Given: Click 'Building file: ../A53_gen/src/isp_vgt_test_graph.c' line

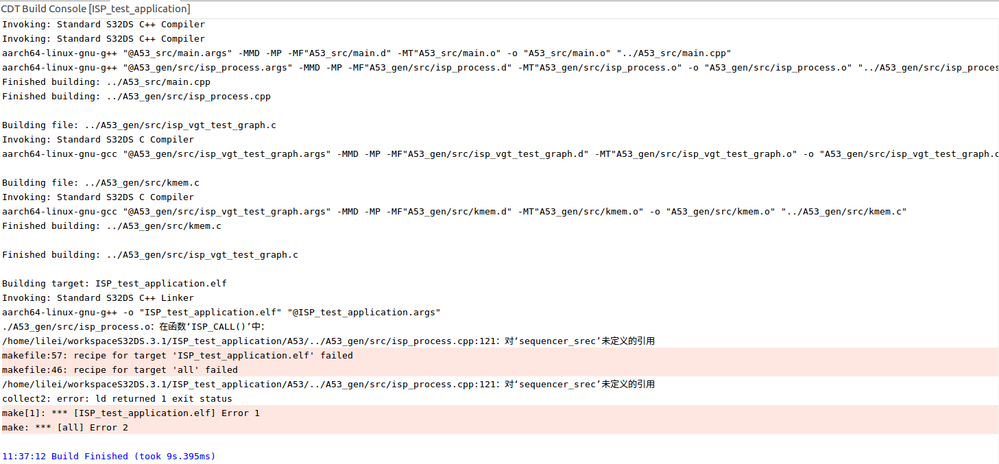Looking at the screenshot, I should pyautogui.click(x=139, y=125).
